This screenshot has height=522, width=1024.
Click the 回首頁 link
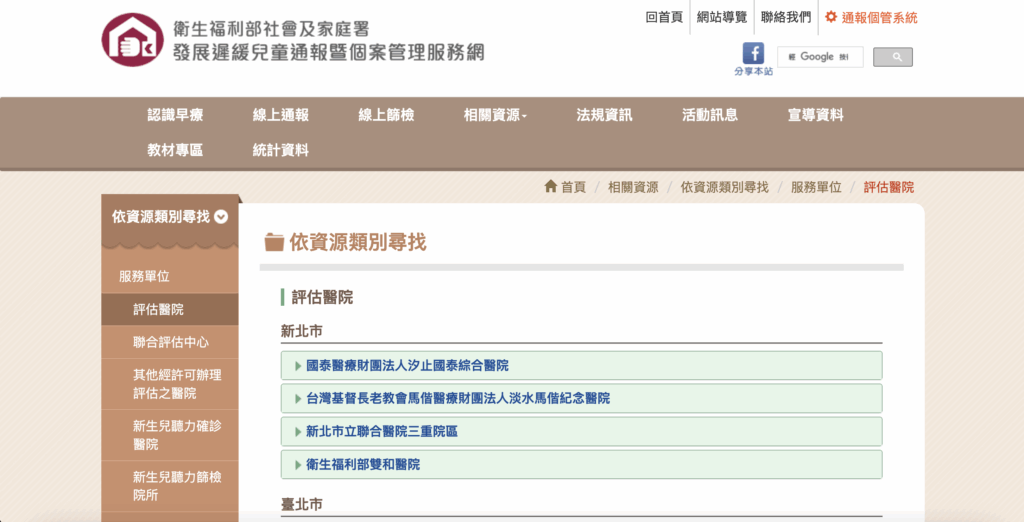[x=664, y=18]
